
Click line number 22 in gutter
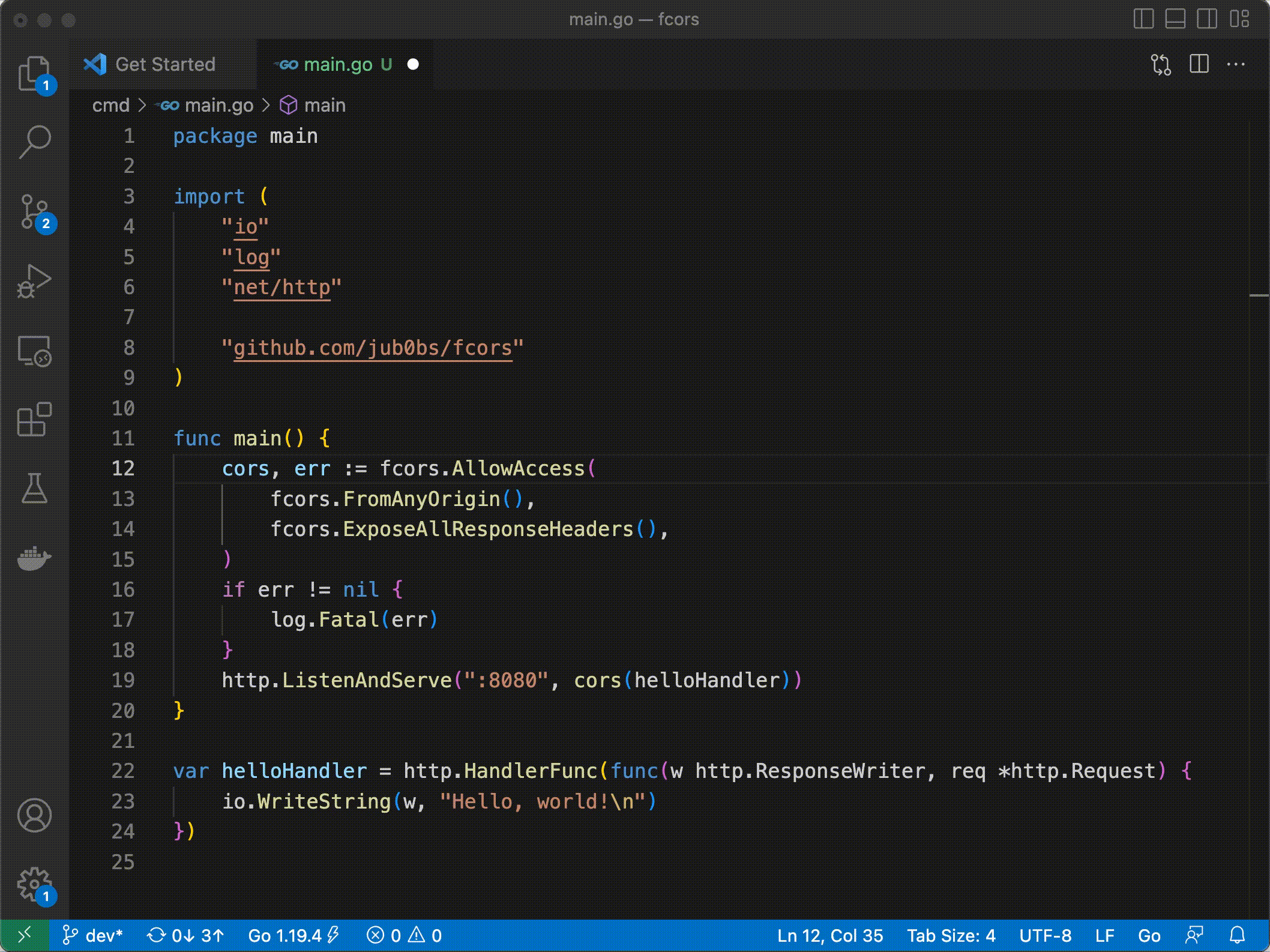pos(123,771)
